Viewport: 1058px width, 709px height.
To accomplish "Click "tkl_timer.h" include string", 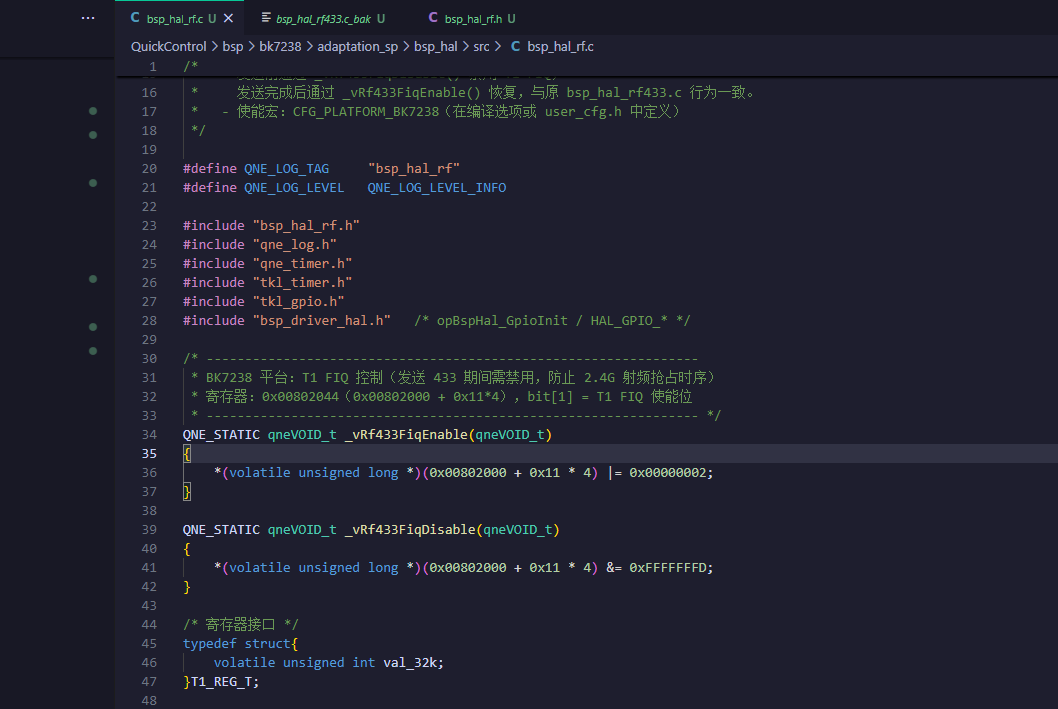I will click(x=302, y=282).
